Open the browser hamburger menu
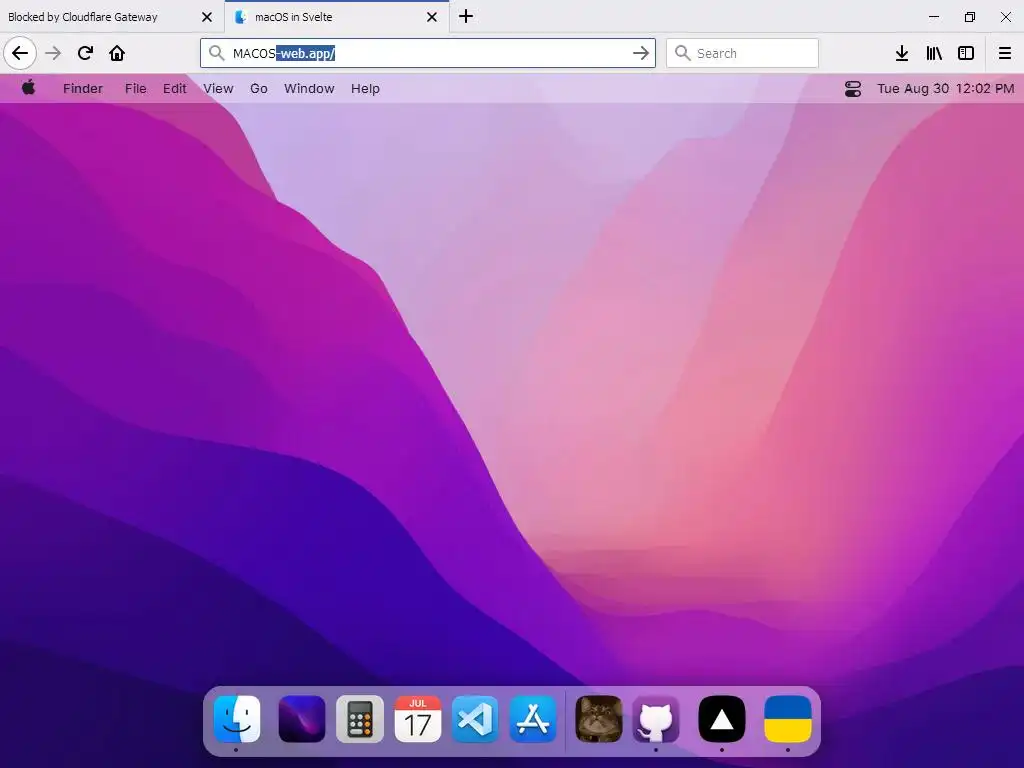1024x768 pixels. point(1004,53)
